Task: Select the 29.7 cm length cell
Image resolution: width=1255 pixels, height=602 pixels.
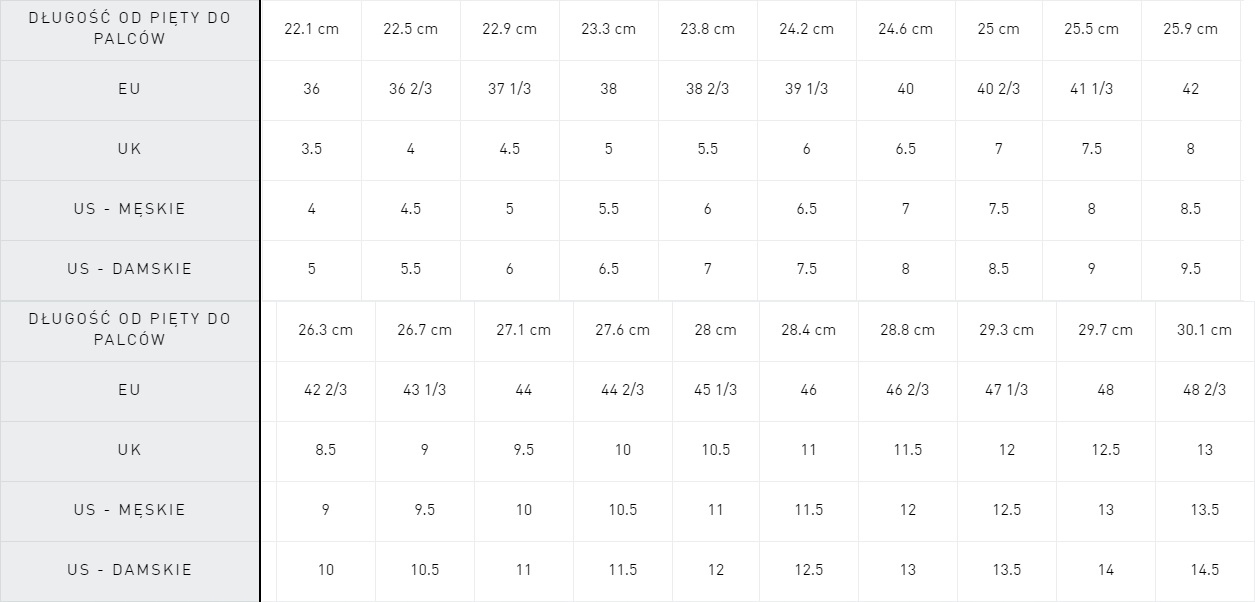Action: (x=1105, y=330)
